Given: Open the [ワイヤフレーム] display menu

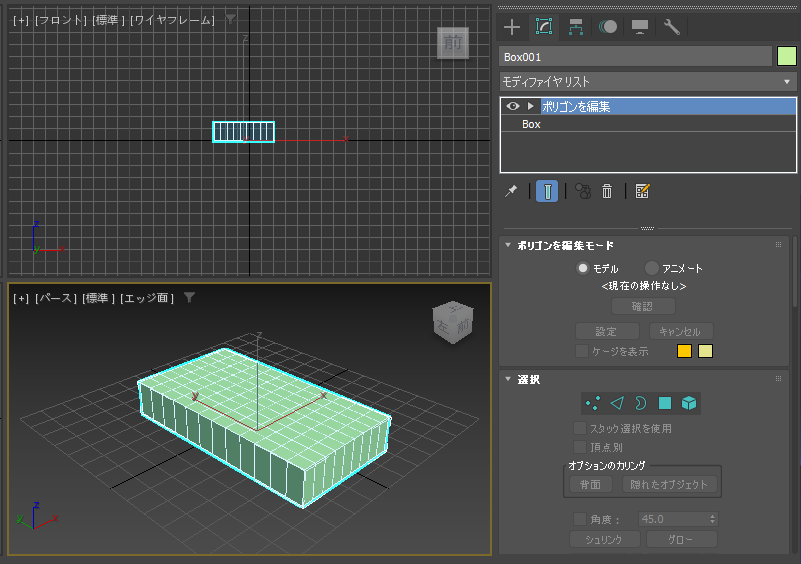Looking at the screenshot, I should pyautogui.click(x=172, y=20).
